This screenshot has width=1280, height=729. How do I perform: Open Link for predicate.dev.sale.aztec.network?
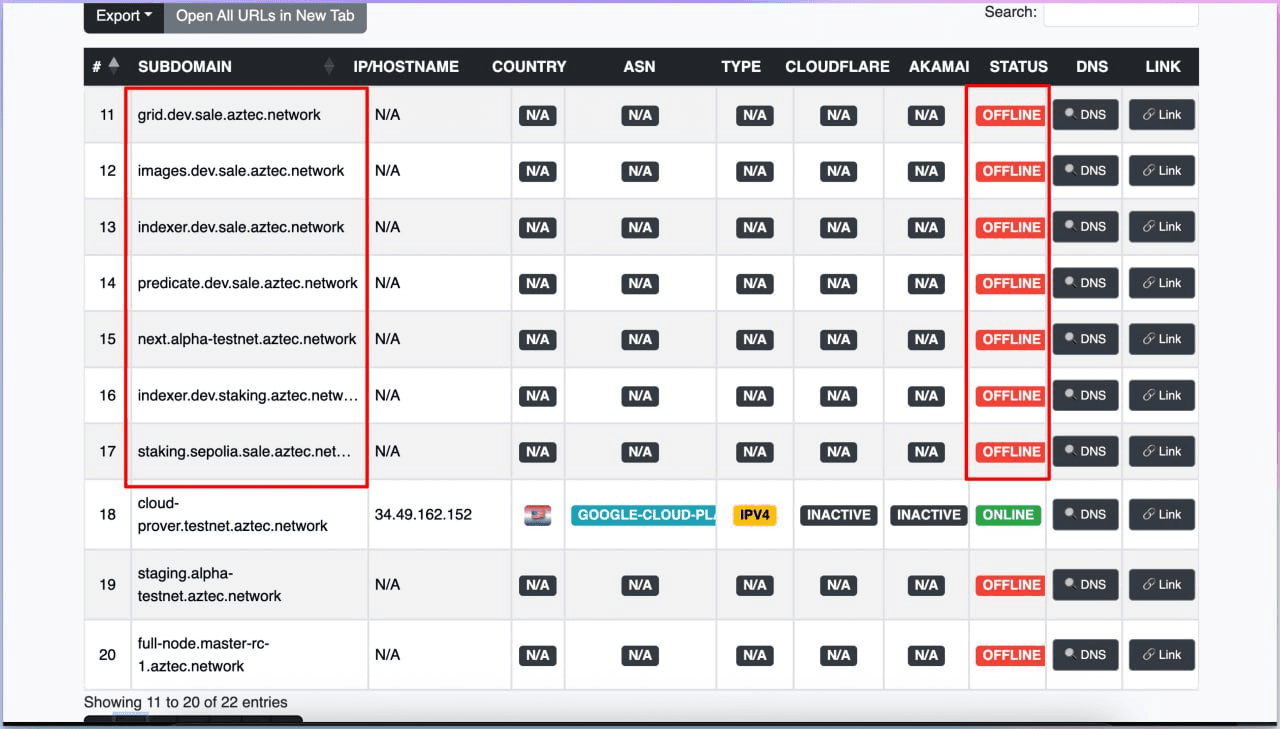1161,283
